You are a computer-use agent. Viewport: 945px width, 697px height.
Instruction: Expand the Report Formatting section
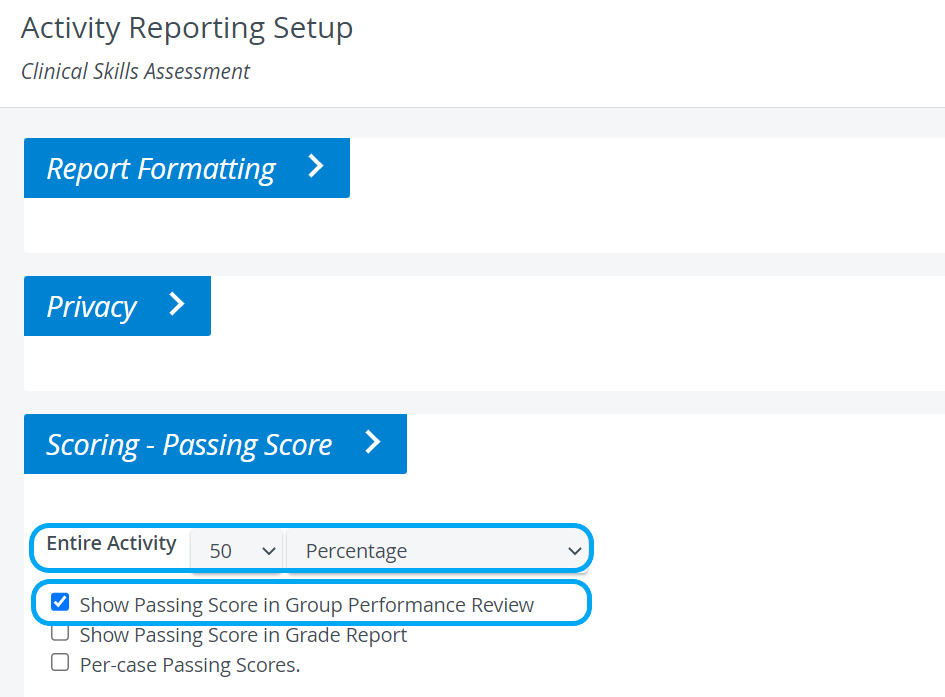pos(187,168)
